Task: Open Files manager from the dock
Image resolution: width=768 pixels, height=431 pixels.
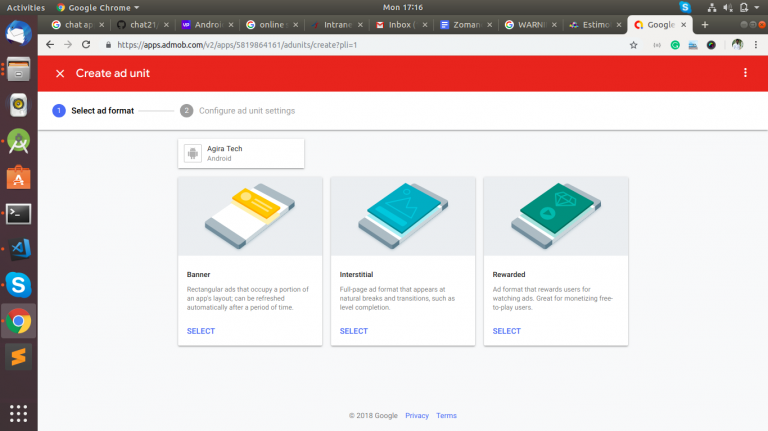Action: (19, 69)
